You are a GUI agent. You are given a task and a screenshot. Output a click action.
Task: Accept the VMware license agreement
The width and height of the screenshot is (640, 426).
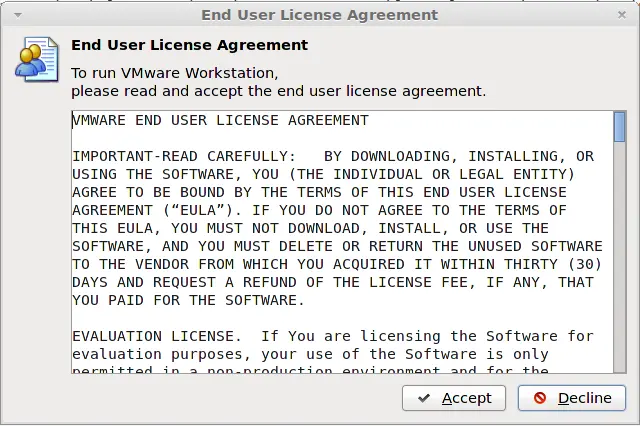[453, 398]
